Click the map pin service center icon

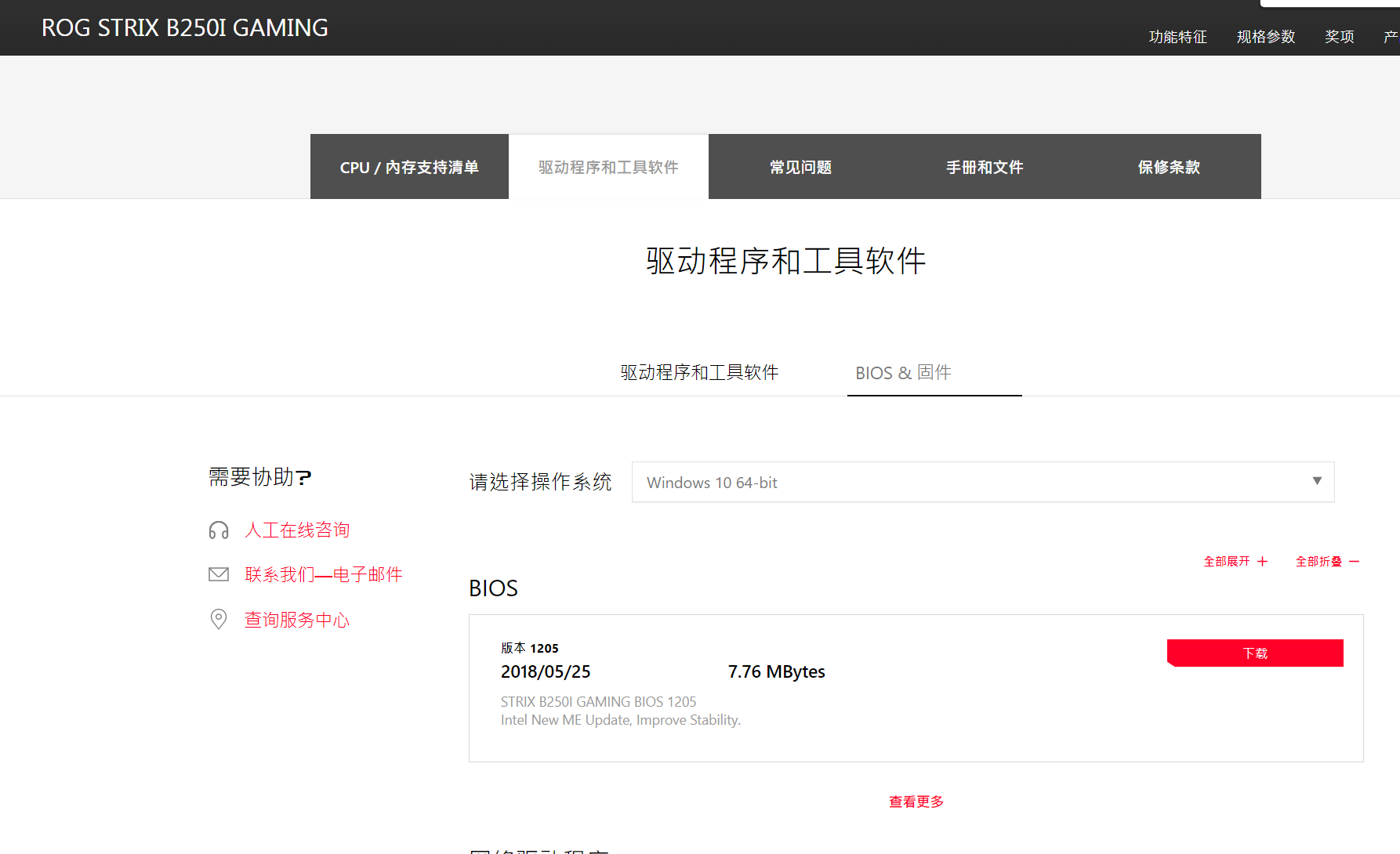click(x=219, y=619)
